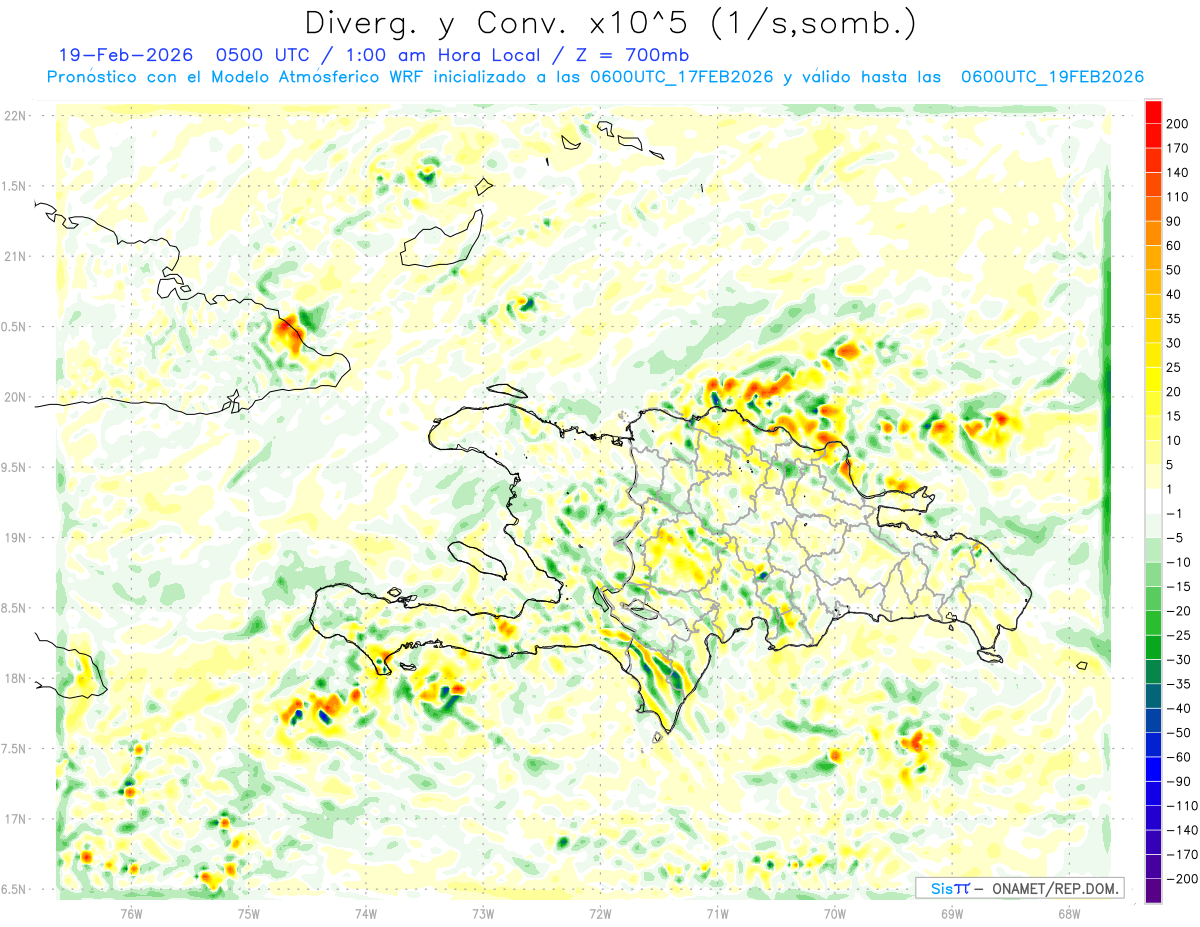Click the purple swatch below the -200 label

1153,891
